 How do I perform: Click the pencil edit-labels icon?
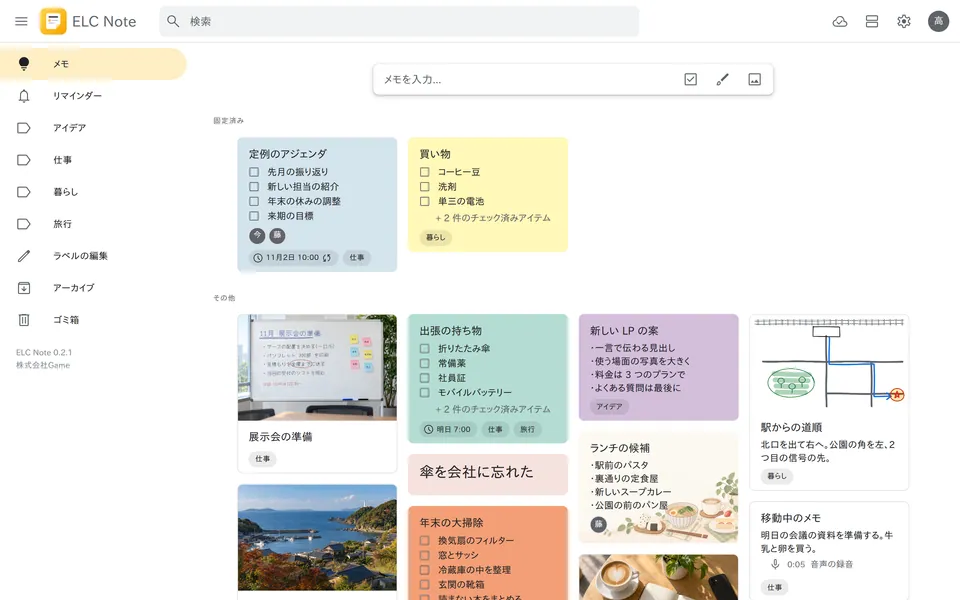(x=24, y=256)
